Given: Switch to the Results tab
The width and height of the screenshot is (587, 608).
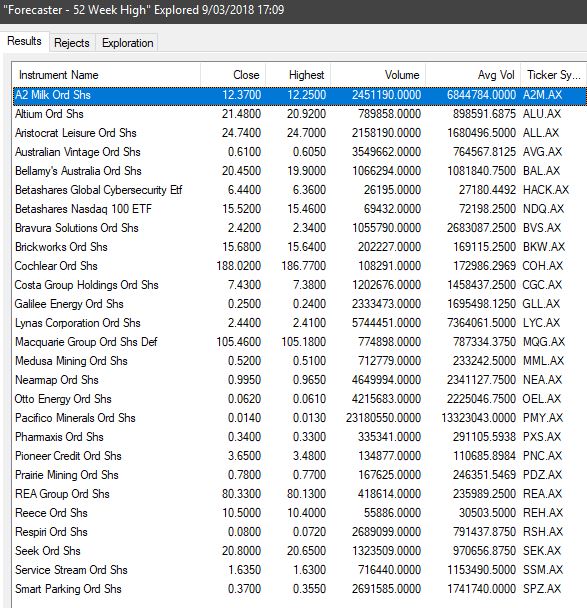Looking at the screenshot, I should tap(24, 41).
